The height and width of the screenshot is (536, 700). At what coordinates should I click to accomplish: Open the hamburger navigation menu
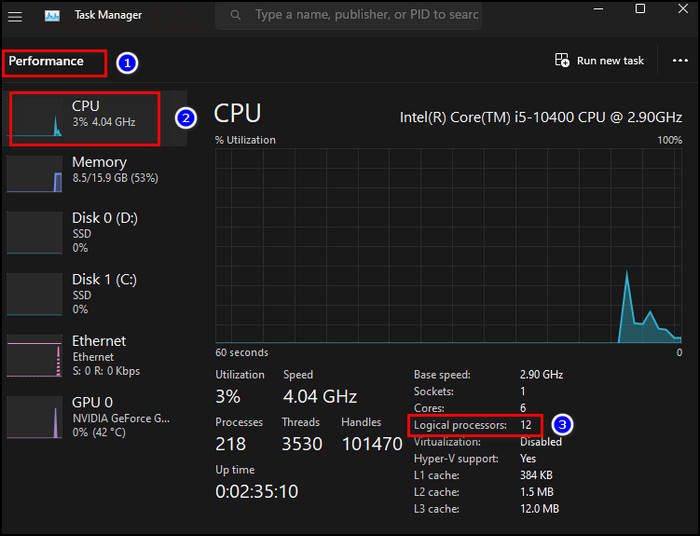coord(15,17)
